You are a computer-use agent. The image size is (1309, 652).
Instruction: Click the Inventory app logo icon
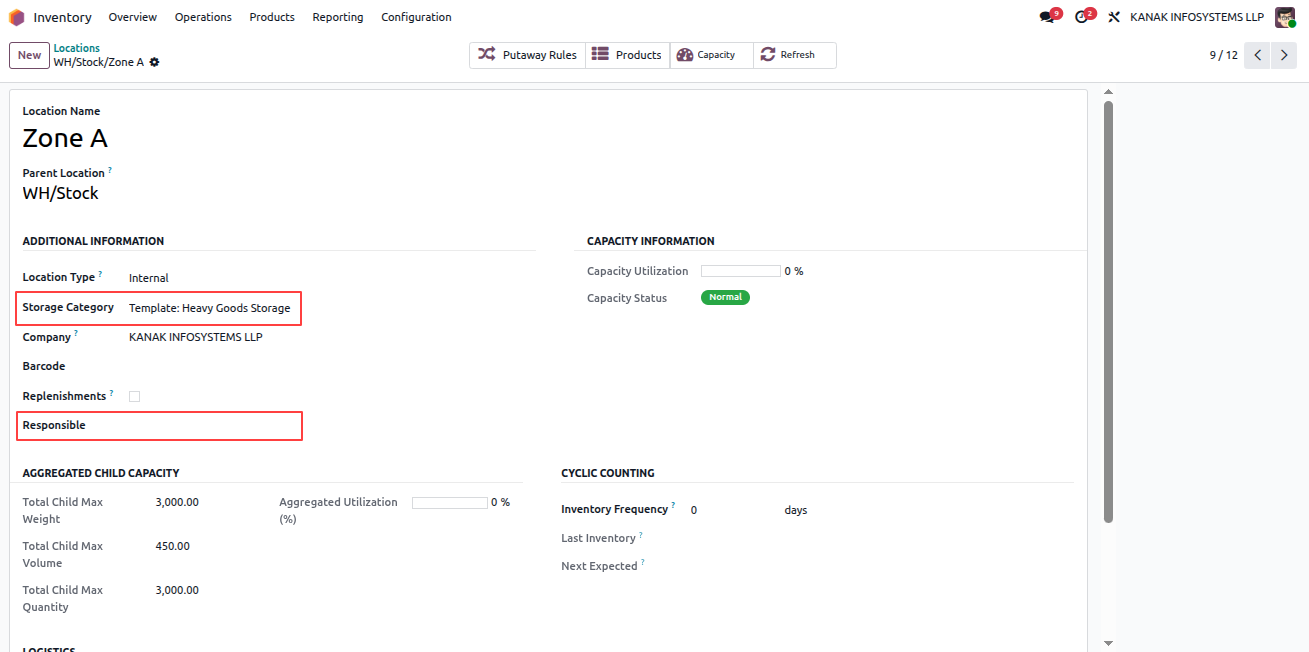point(17,17)
